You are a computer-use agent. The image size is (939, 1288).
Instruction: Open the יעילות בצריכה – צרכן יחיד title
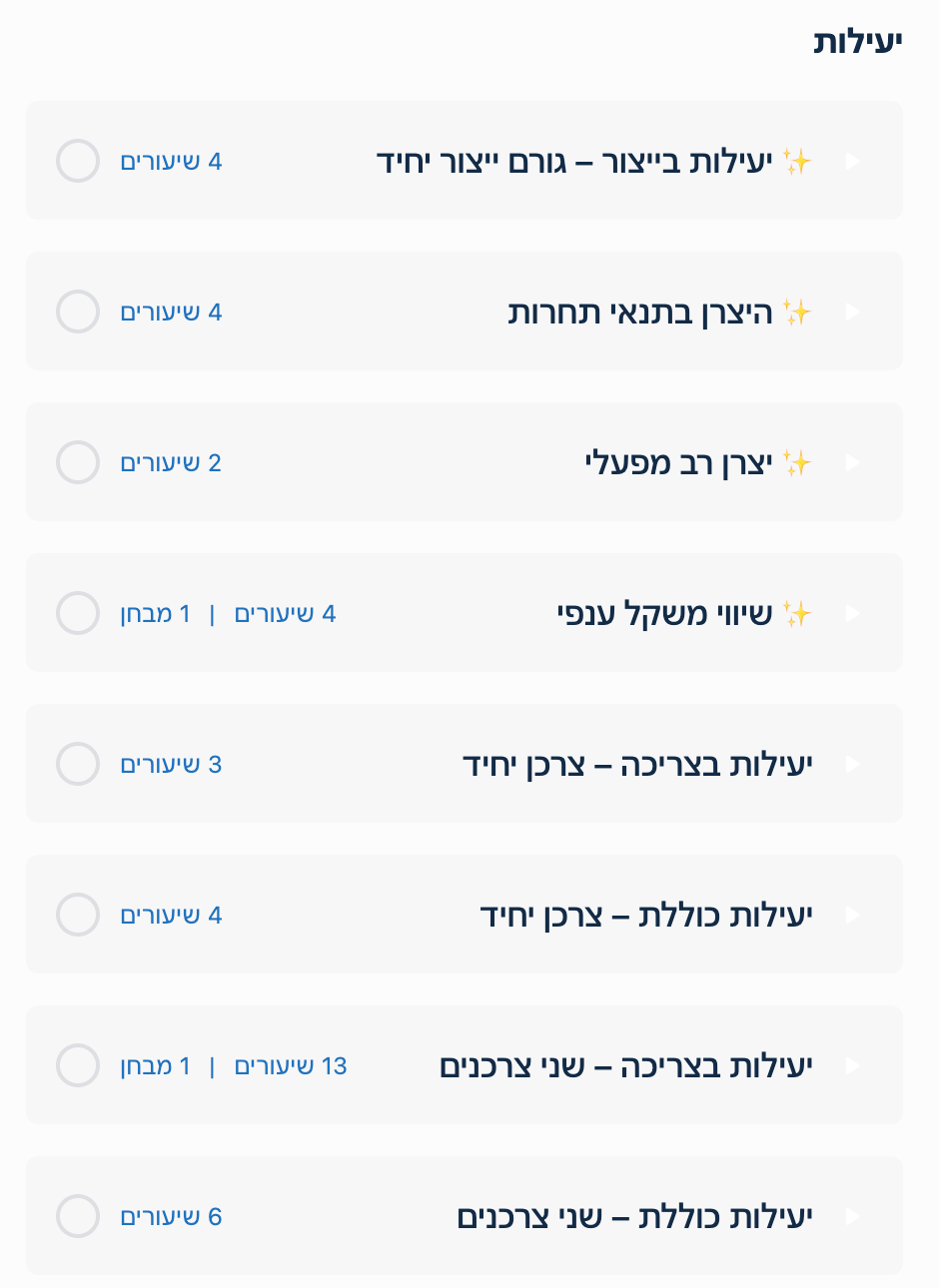pyautogui.click(x=637, y=765)
